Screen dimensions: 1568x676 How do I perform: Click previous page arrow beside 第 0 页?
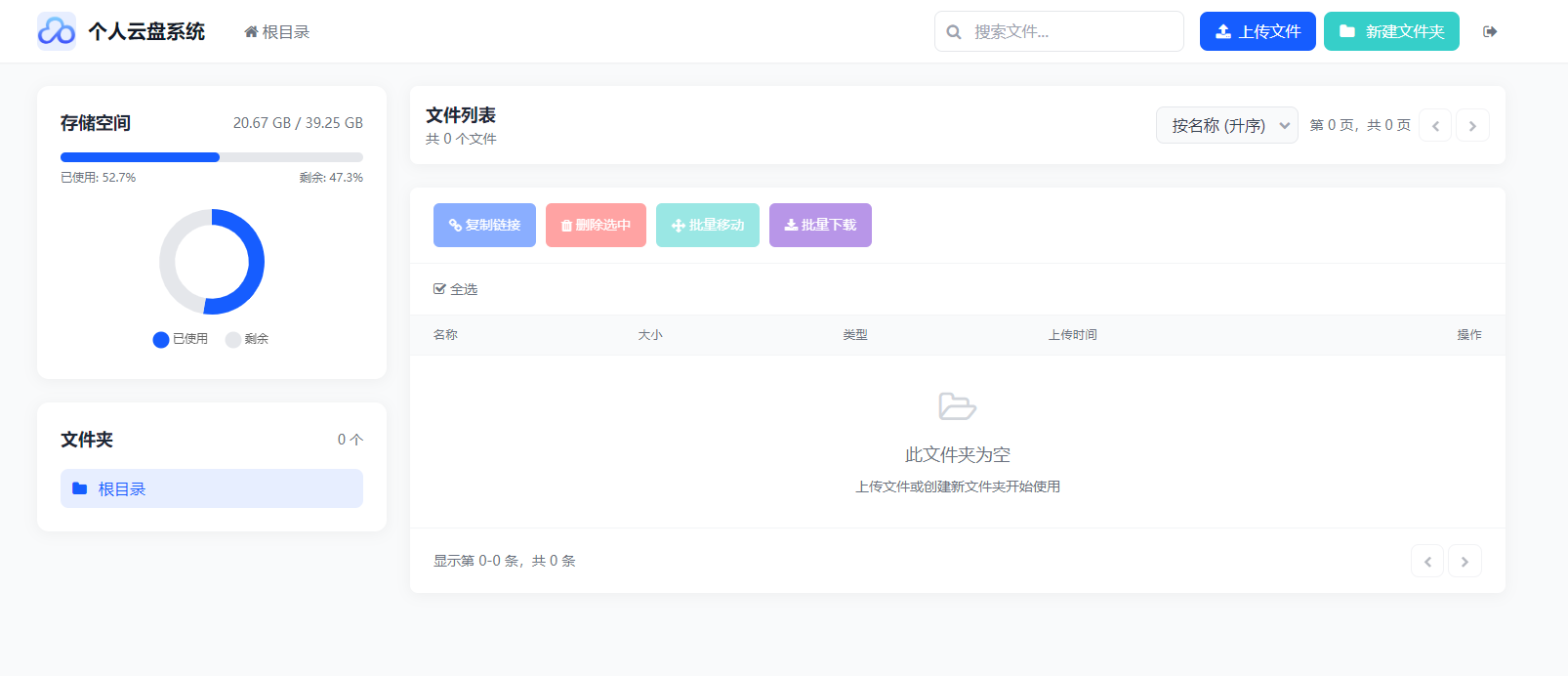[1435, 125]
